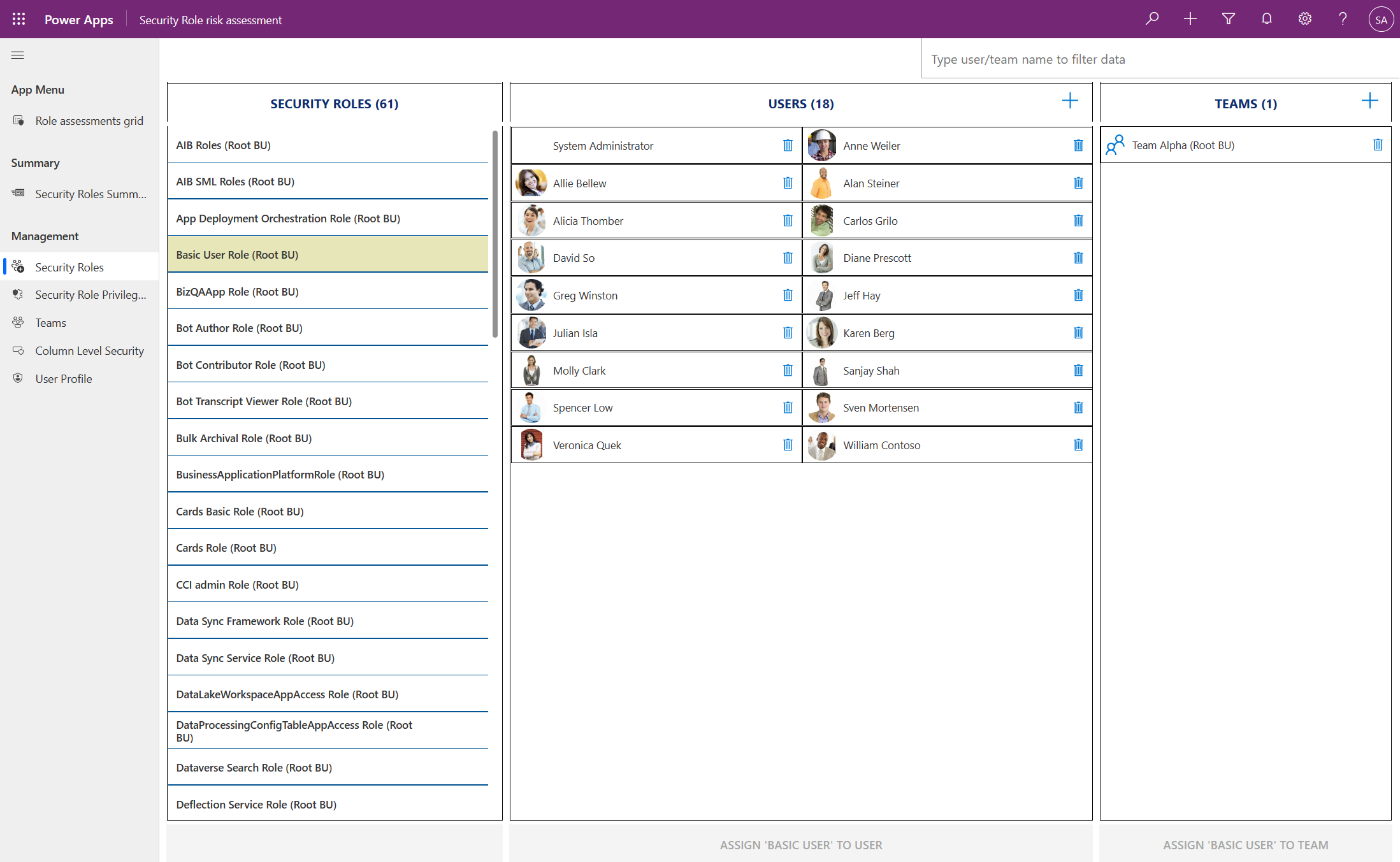The image size is (1400, 862).
Task: Open the settings gear in the top bar
Action: click(x=1304, y=19)
